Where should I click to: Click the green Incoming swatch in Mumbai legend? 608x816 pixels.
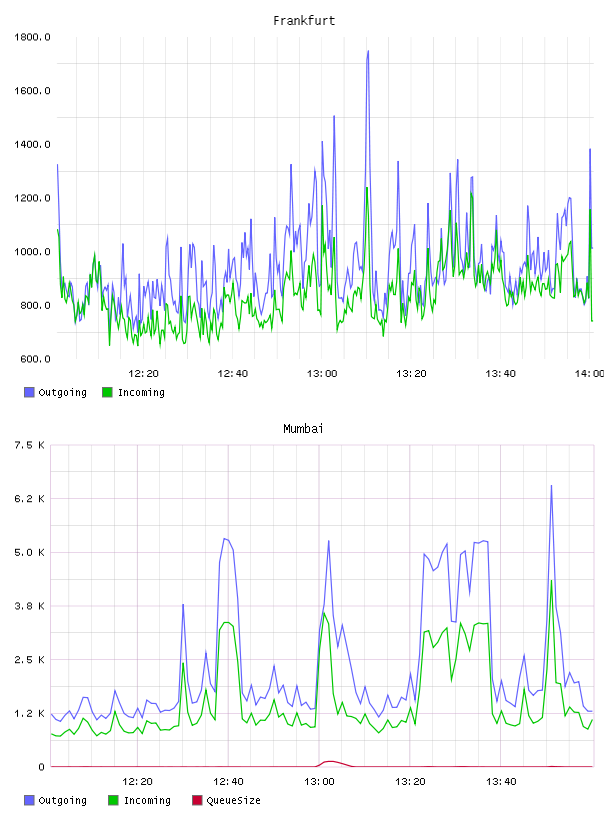tap(113, 800)
